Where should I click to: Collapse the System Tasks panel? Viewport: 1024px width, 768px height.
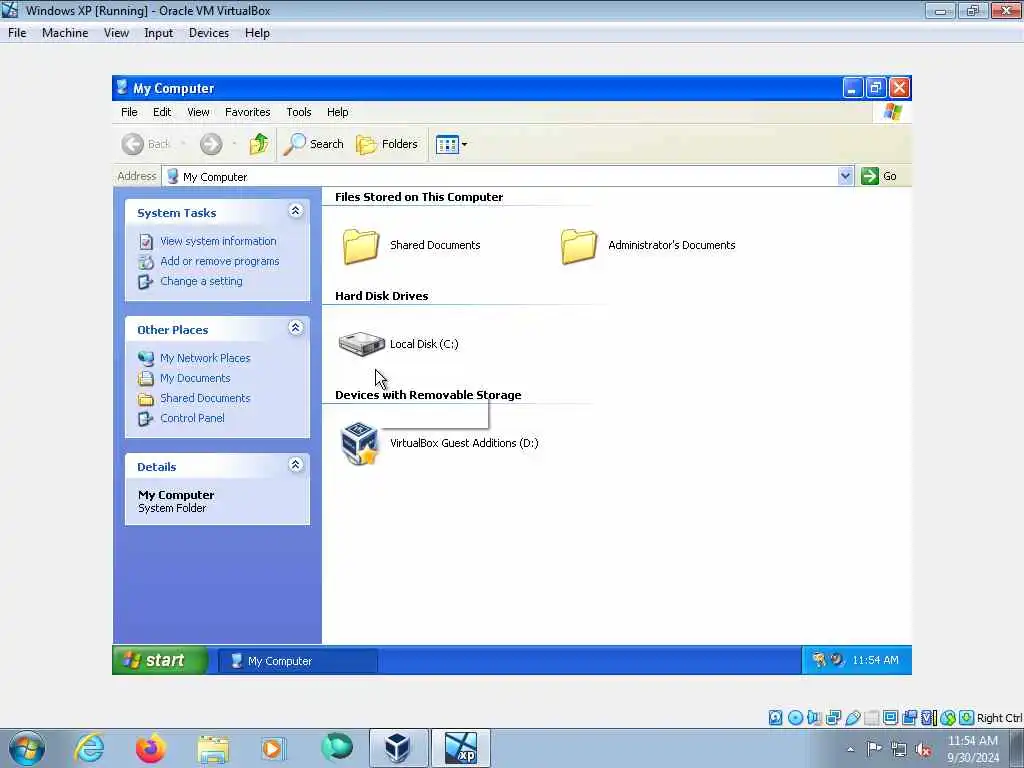click(295, 210)
